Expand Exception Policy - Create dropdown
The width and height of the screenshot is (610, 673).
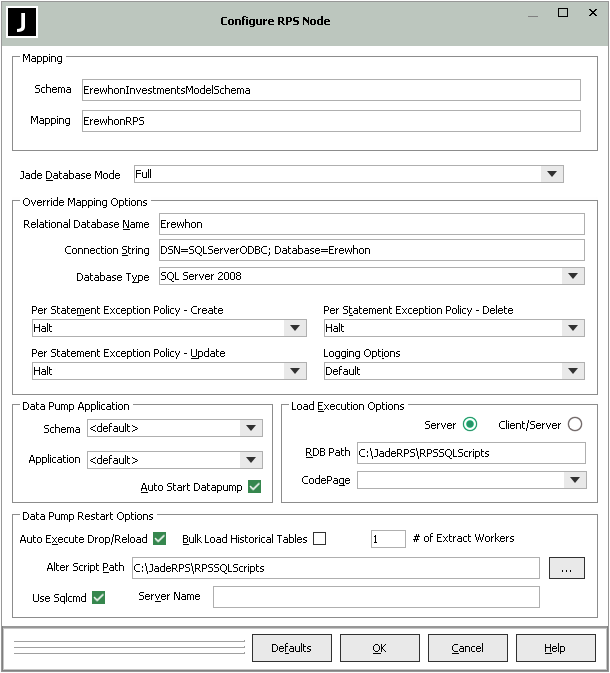tap(294, 328)
